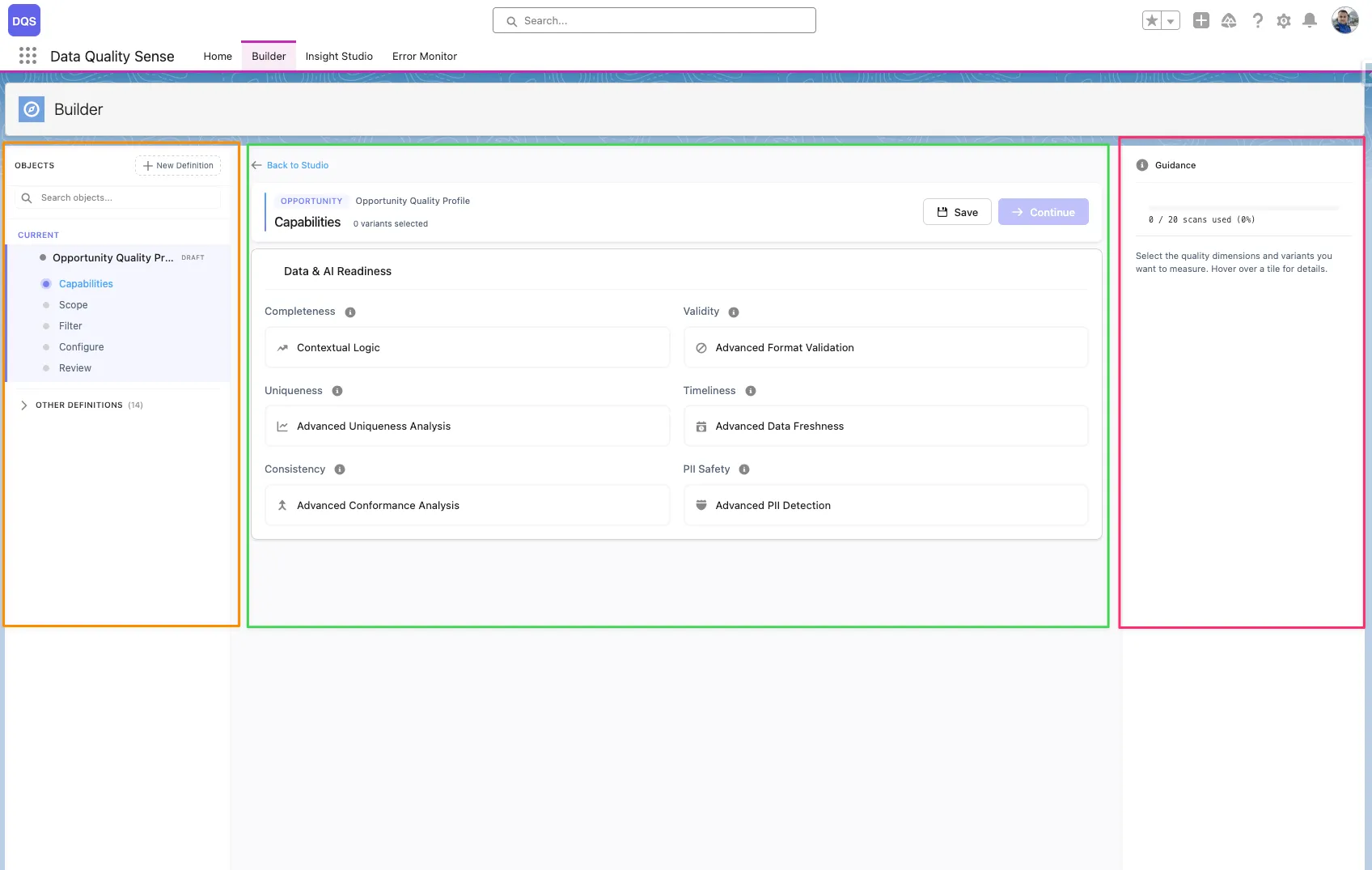Screen dimensions: 1372x870
Task: Click the Builder compass icon in the header
Action: tap(31, 108)
